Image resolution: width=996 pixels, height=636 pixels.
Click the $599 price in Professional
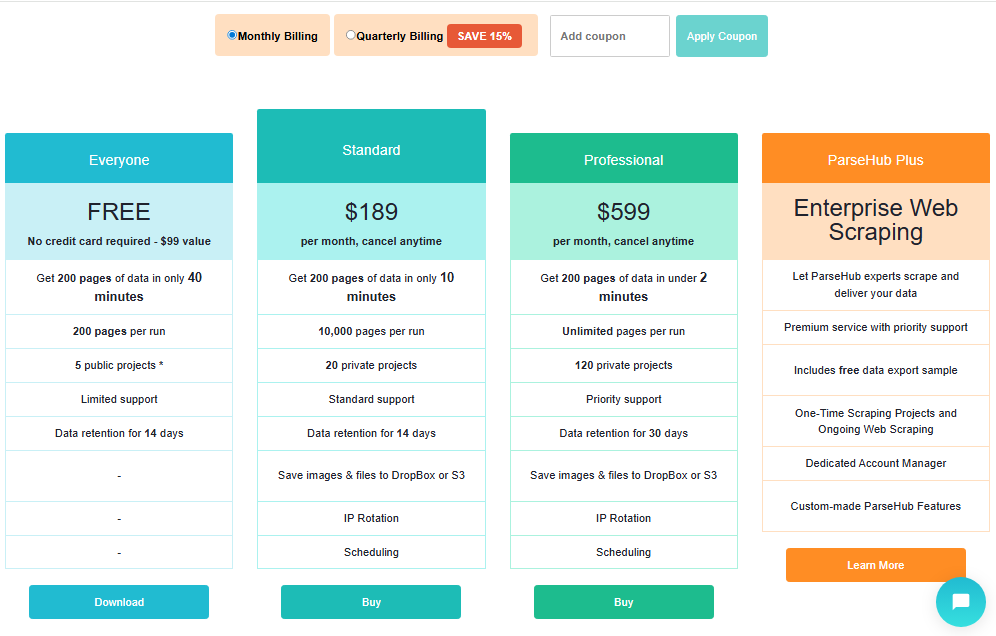(x=623, y=212)
